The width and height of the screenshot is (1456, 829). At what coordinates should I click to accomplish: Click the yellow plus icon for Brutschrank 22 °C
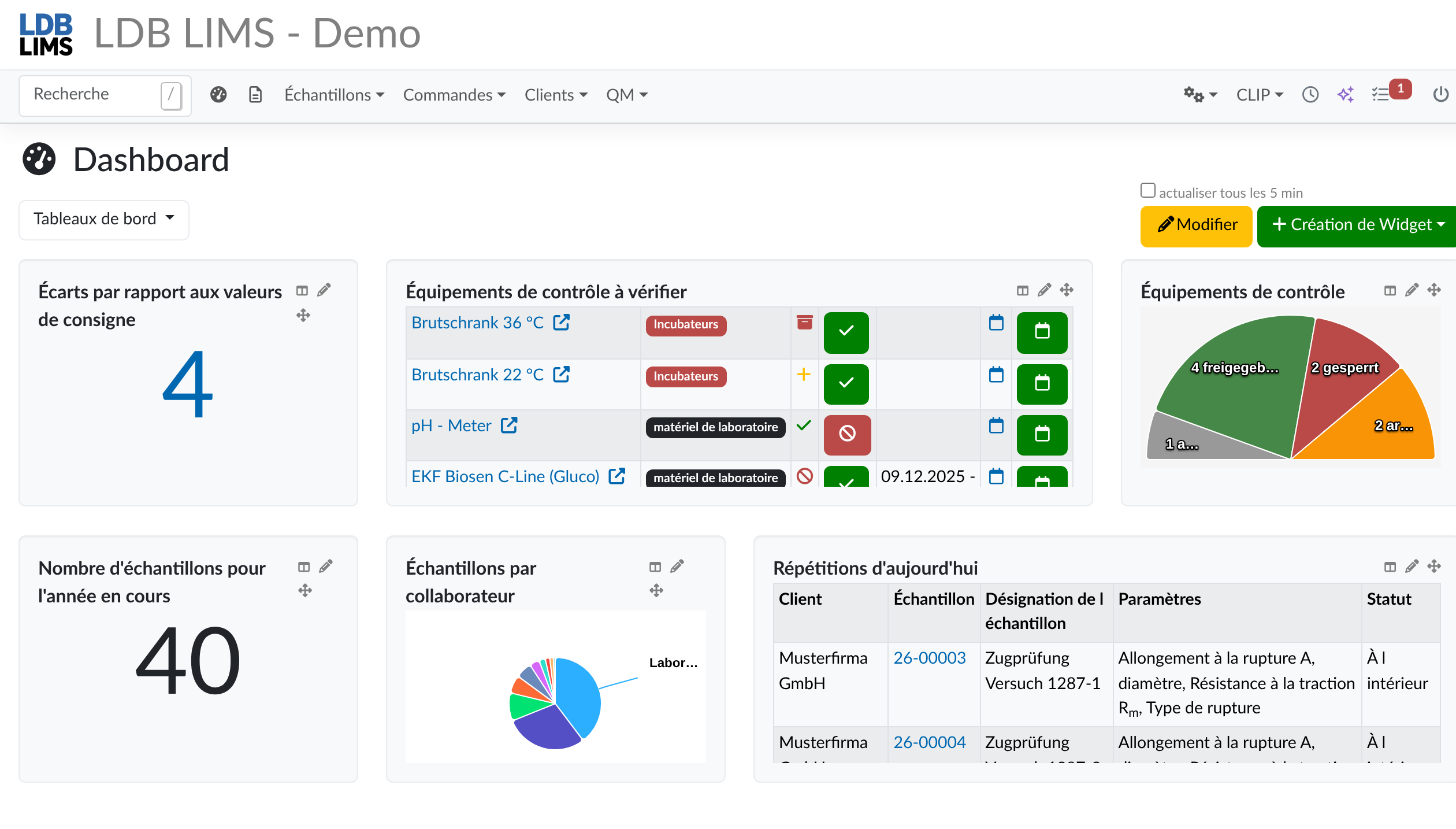[804, 375]
